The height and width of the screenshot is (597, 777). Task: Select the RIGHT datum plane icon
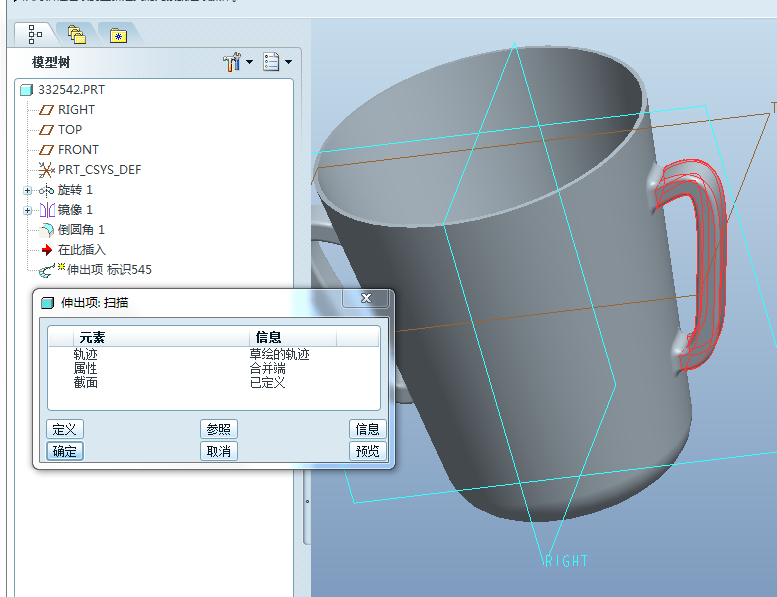coord(46,110)
